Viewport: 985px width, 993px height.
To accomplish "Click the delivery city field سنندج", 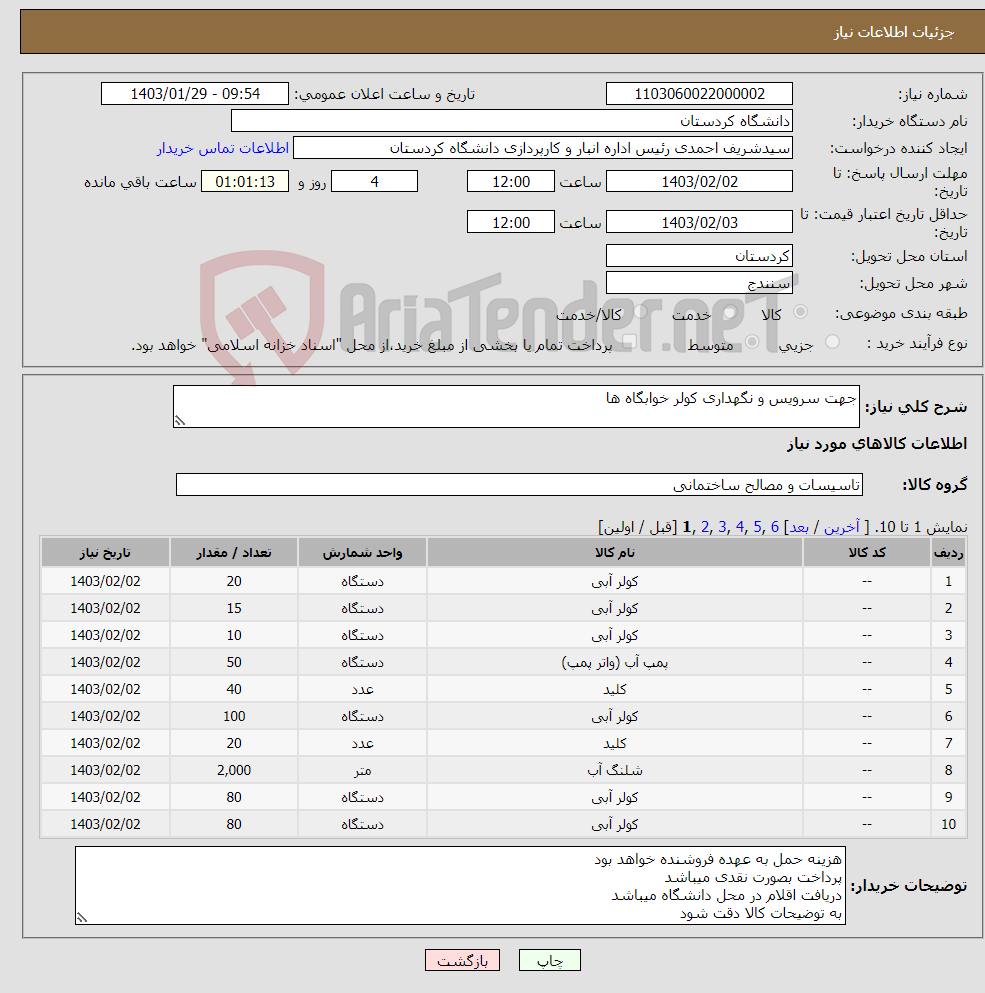I will click(x=699, y=283).
